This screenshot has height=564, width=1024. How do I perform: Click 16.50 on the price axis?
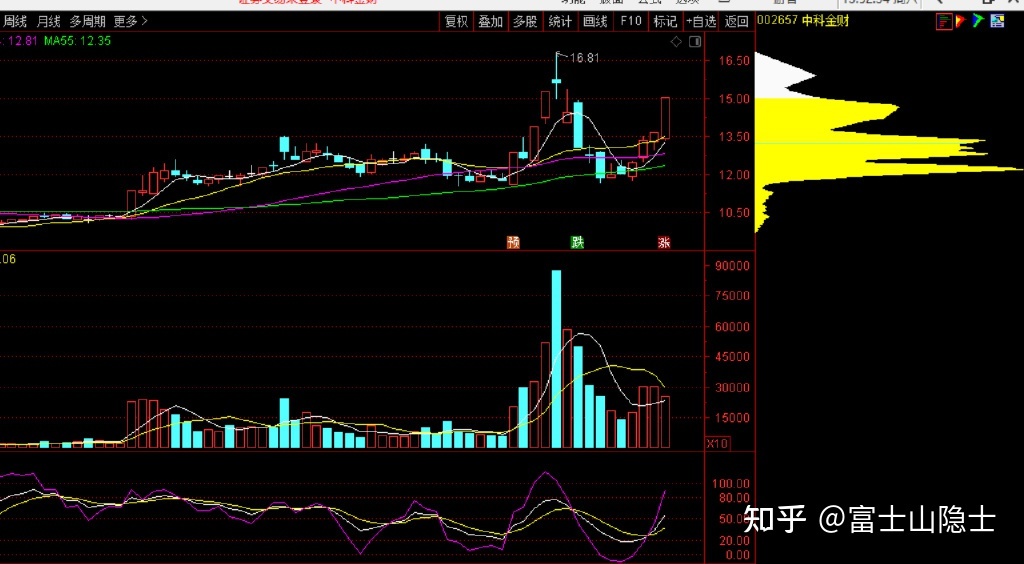(734, 61)
